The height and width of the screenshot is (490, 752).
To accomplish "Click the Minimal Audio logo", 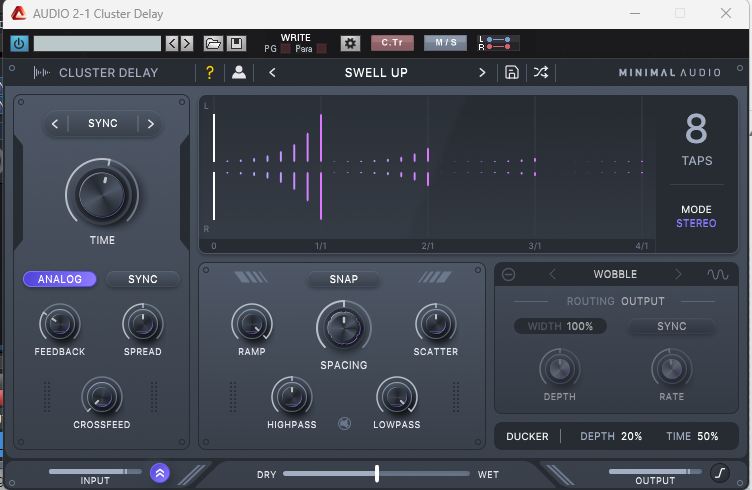I will [x=670, y=73].
